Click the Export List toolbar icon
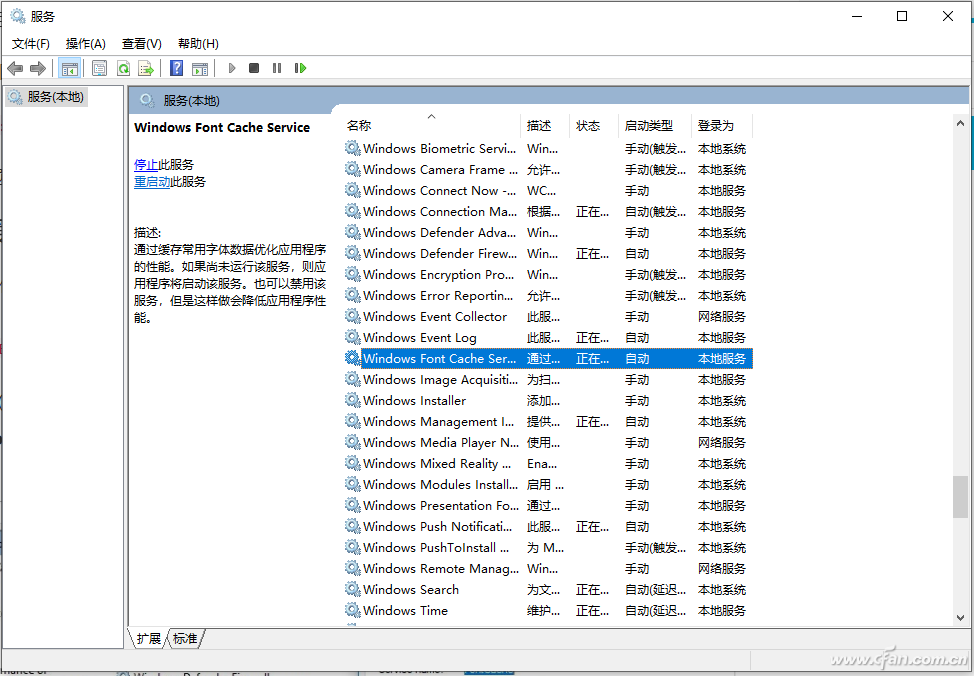 [x=146, y=68]
